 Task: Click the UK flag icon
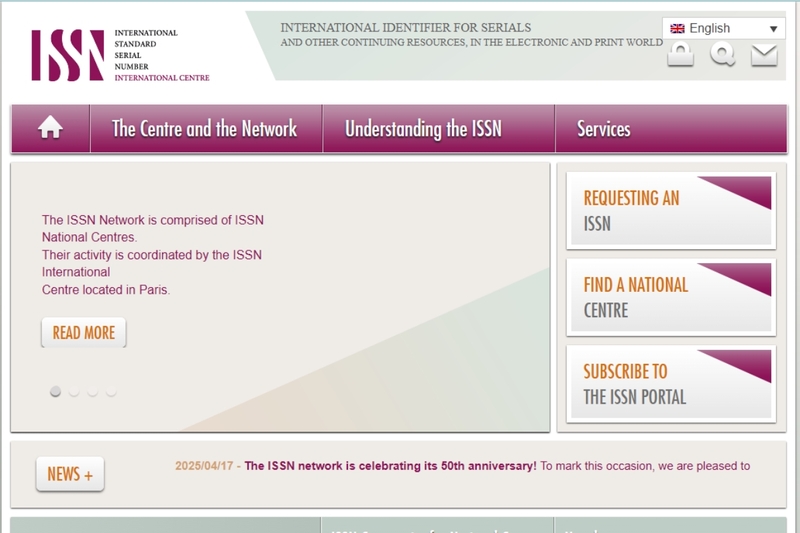coord(677,29)
